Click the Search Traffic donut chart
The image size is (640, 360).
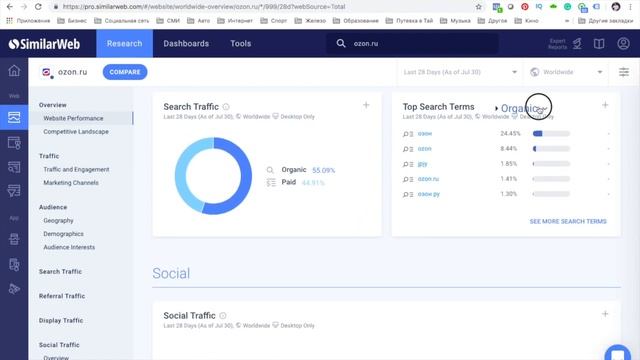coord(213,176)
